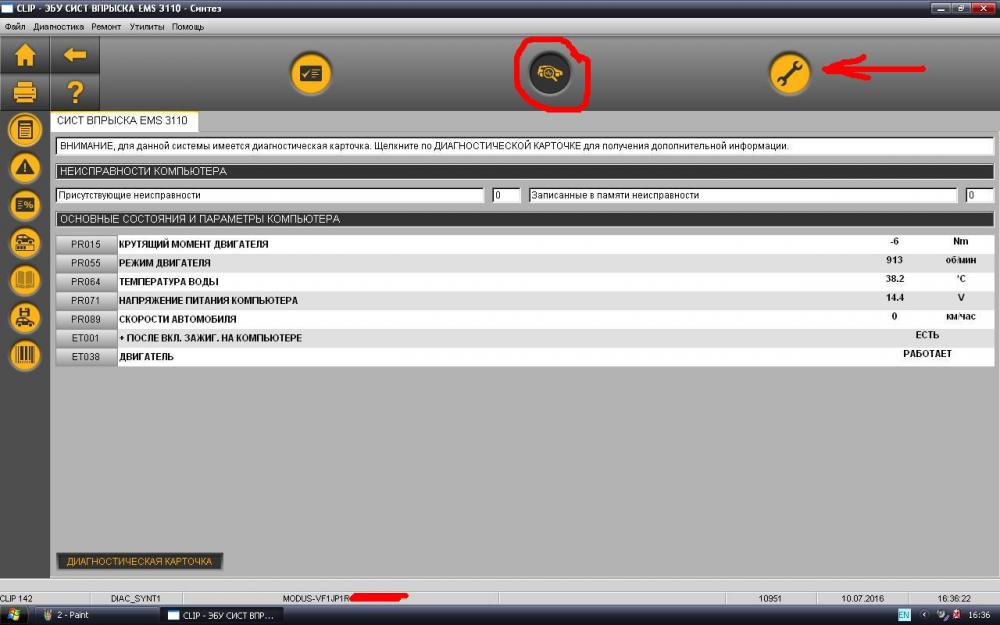The width and height of the screenshot is (1000, 625).
Task: Click the DIAC_SYNT1 status bar entry
Action: click(x=135, y=598)
